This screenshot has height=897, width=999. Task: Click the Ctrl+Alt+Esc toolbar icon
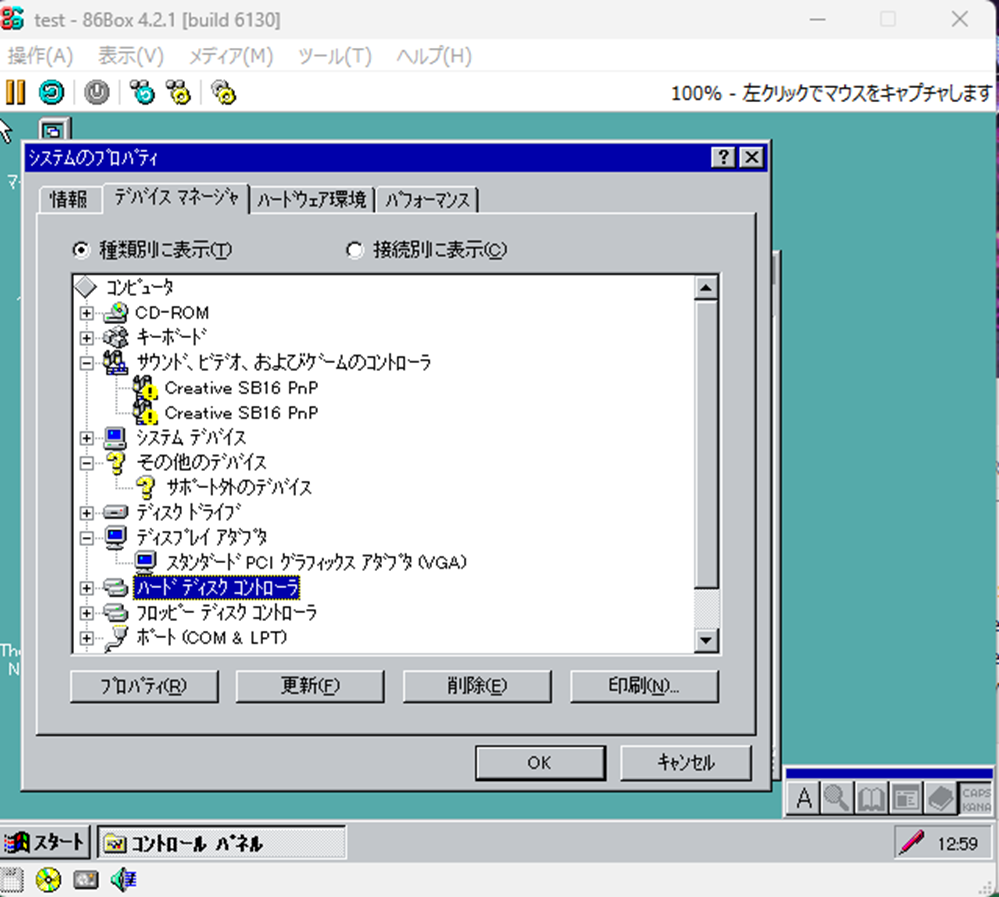pyautogui.click(x=178, y=92)
